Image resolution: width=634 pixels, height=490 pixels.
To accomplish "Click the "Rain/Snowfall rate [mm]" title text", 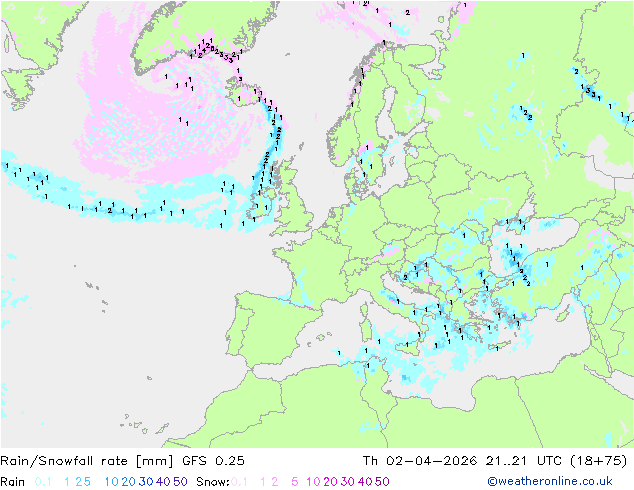I will coord(87,461).
